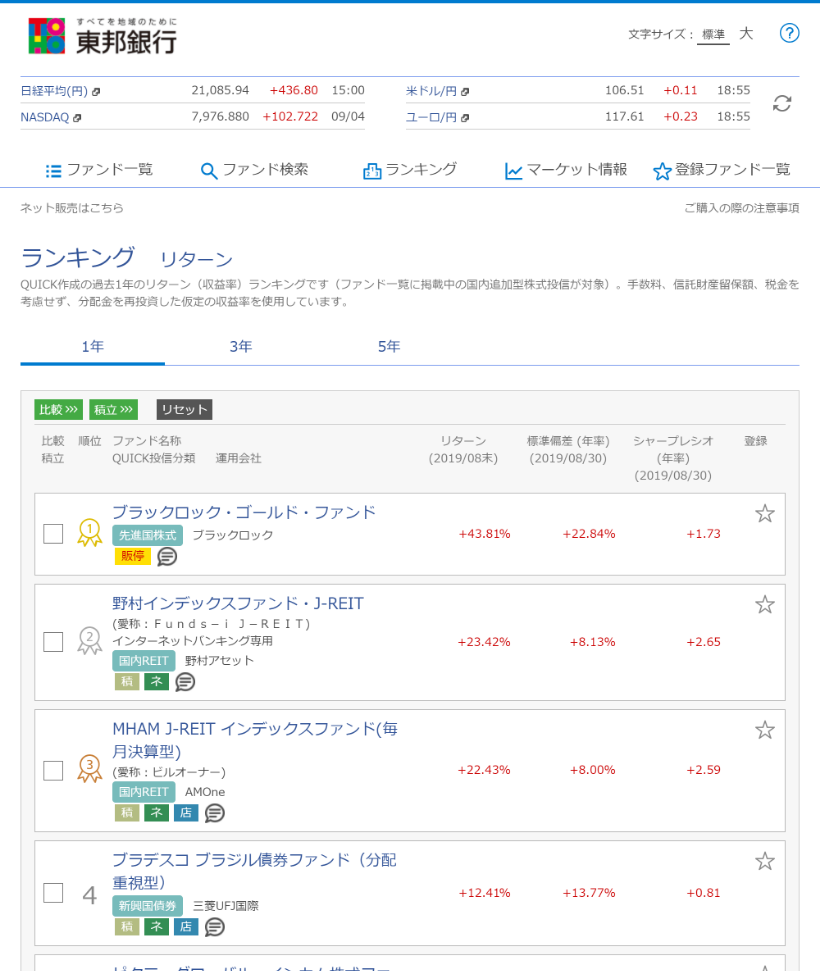
Task: Click the 先進国株式 category tag
Action: [148, 535]
